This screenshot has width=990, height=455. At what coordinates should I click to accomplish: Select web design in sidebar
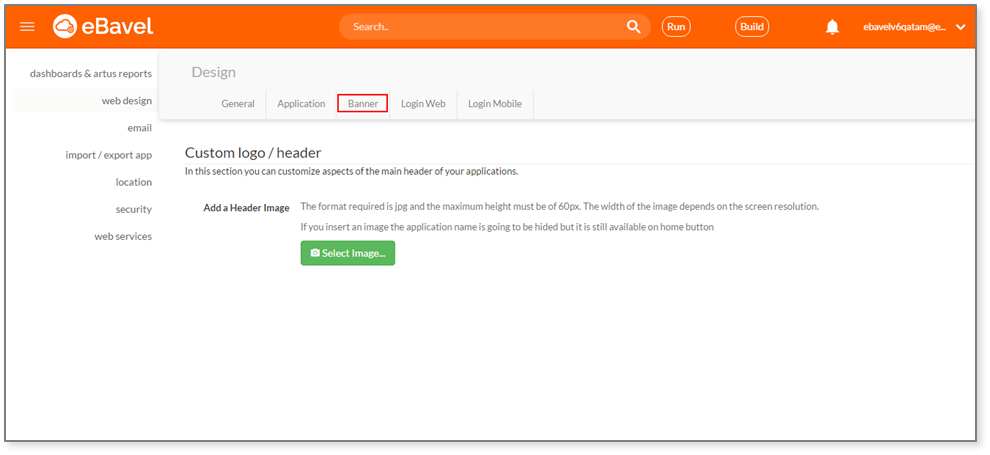coord(126,101)
